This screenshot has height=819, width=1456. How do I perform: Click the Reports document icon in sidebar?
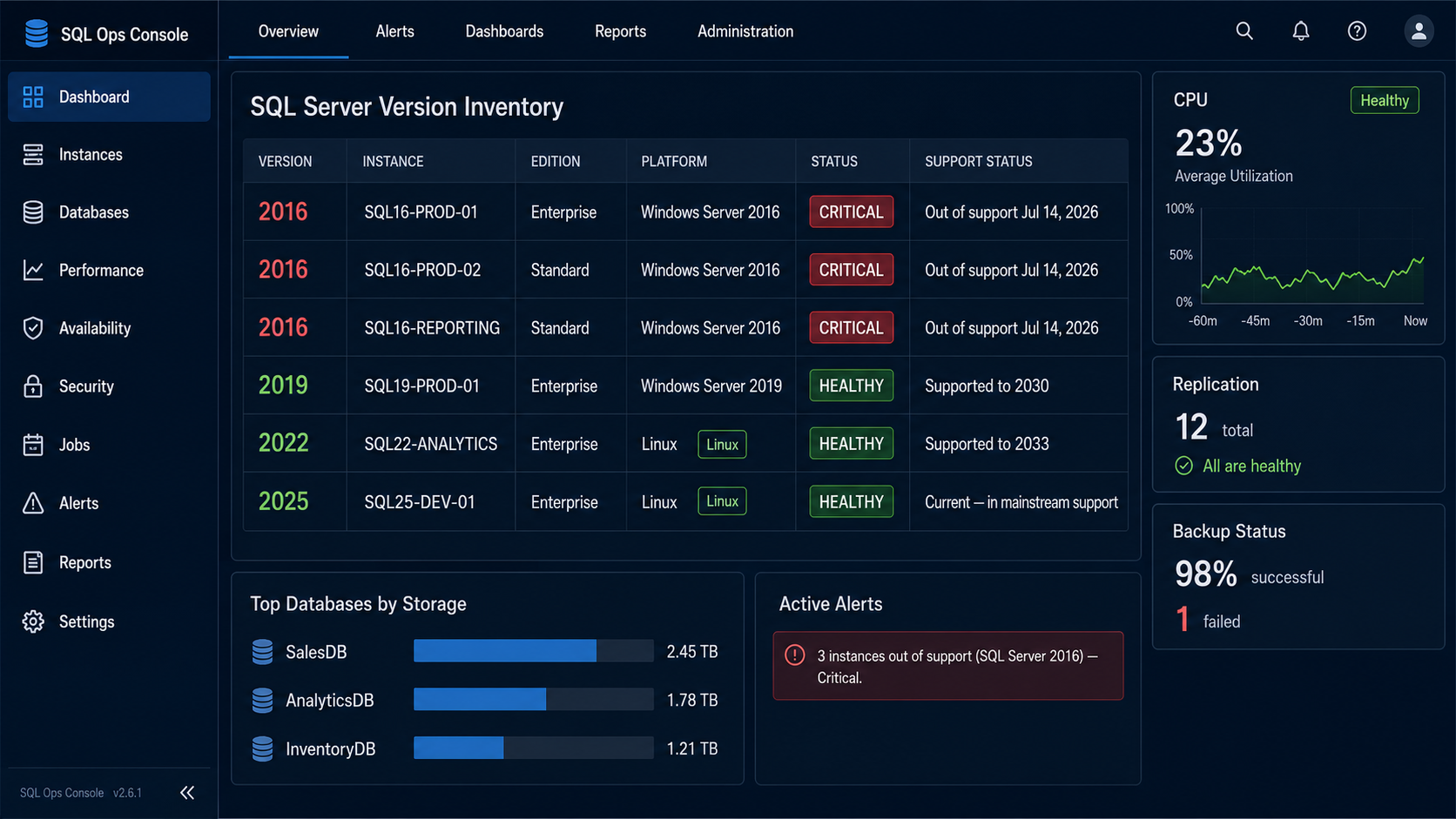(x=33, y=562)
